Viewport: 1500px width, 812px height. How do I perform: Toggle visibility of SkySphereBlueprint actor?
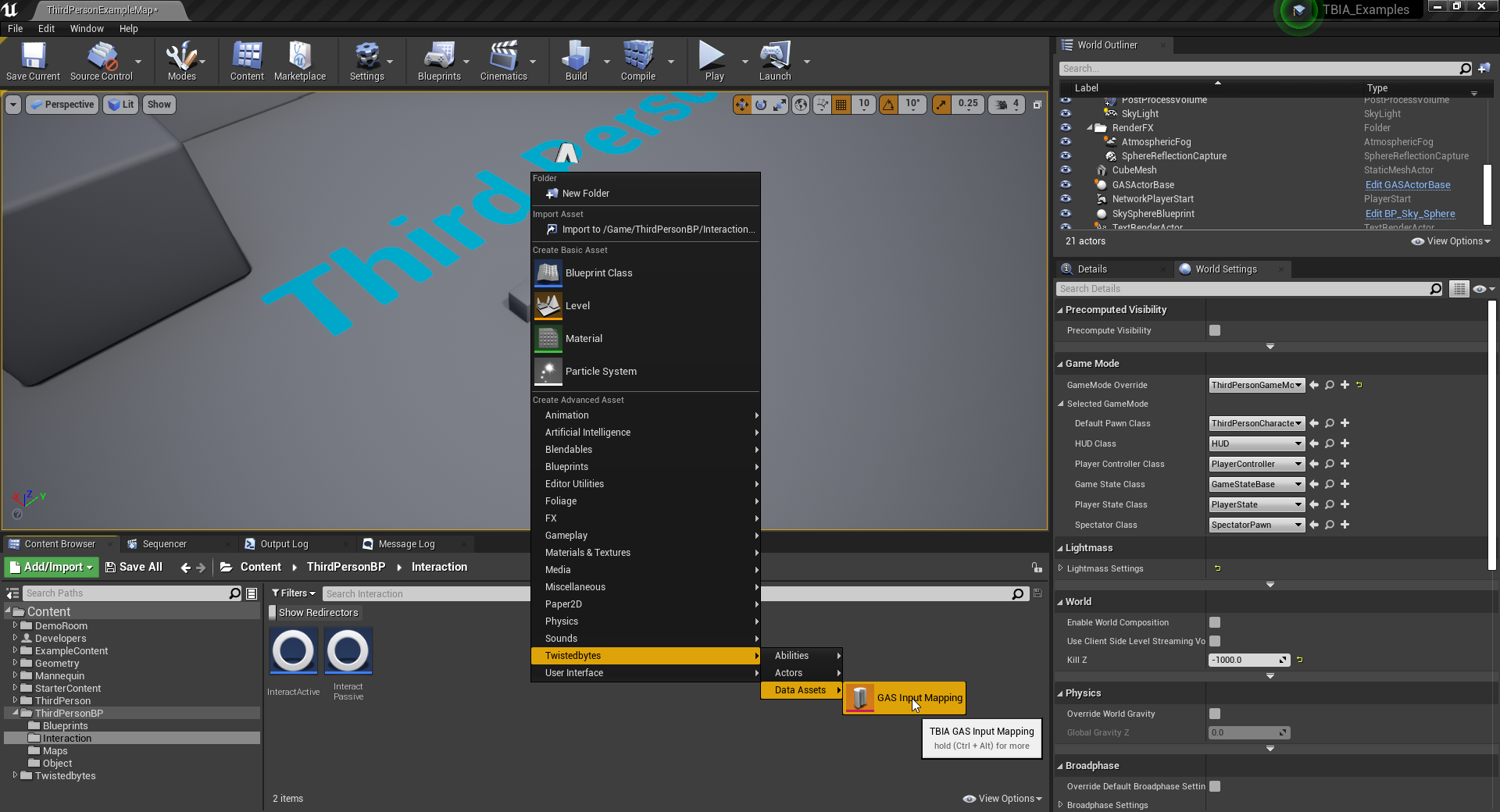[1066, 214]
